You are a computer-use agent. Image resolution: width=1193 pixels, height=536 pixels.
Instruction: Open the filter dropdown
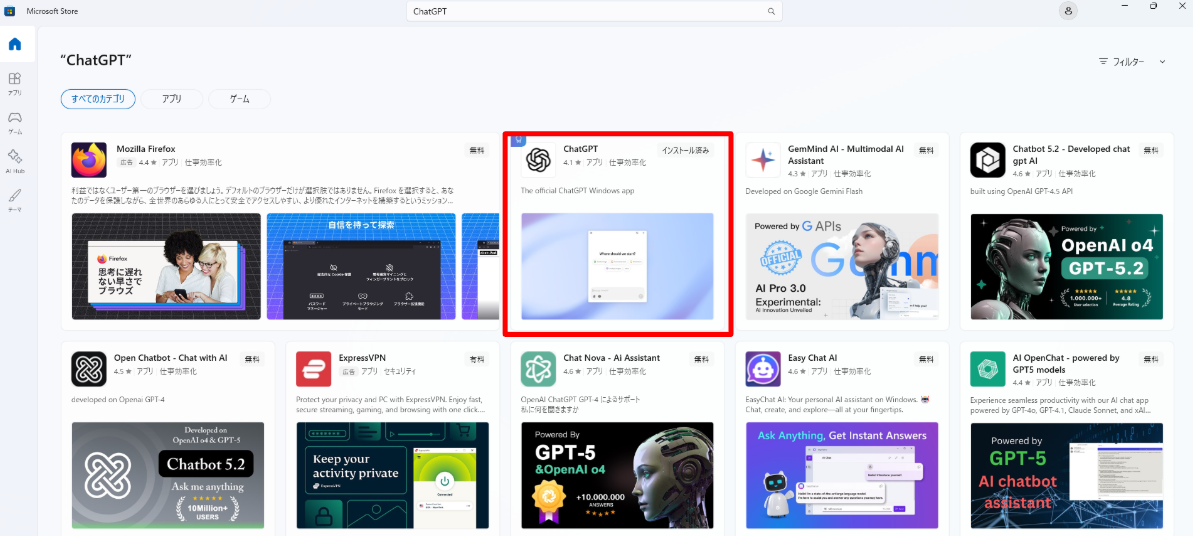click(1132, 62)
